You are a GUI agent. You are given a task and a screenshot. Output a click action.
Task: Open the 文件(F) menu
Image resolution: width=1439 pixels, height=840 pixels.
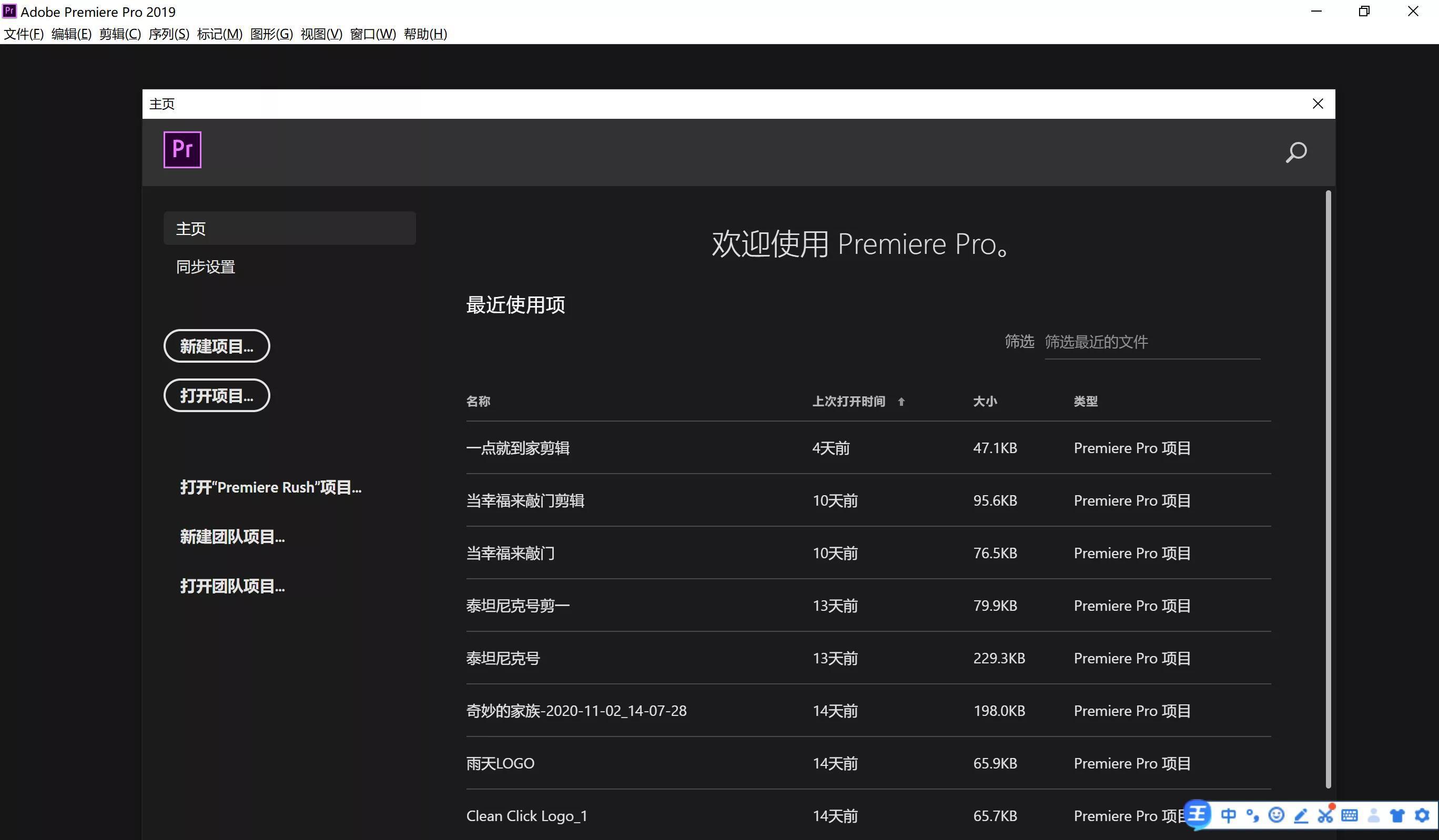[24, 34]
